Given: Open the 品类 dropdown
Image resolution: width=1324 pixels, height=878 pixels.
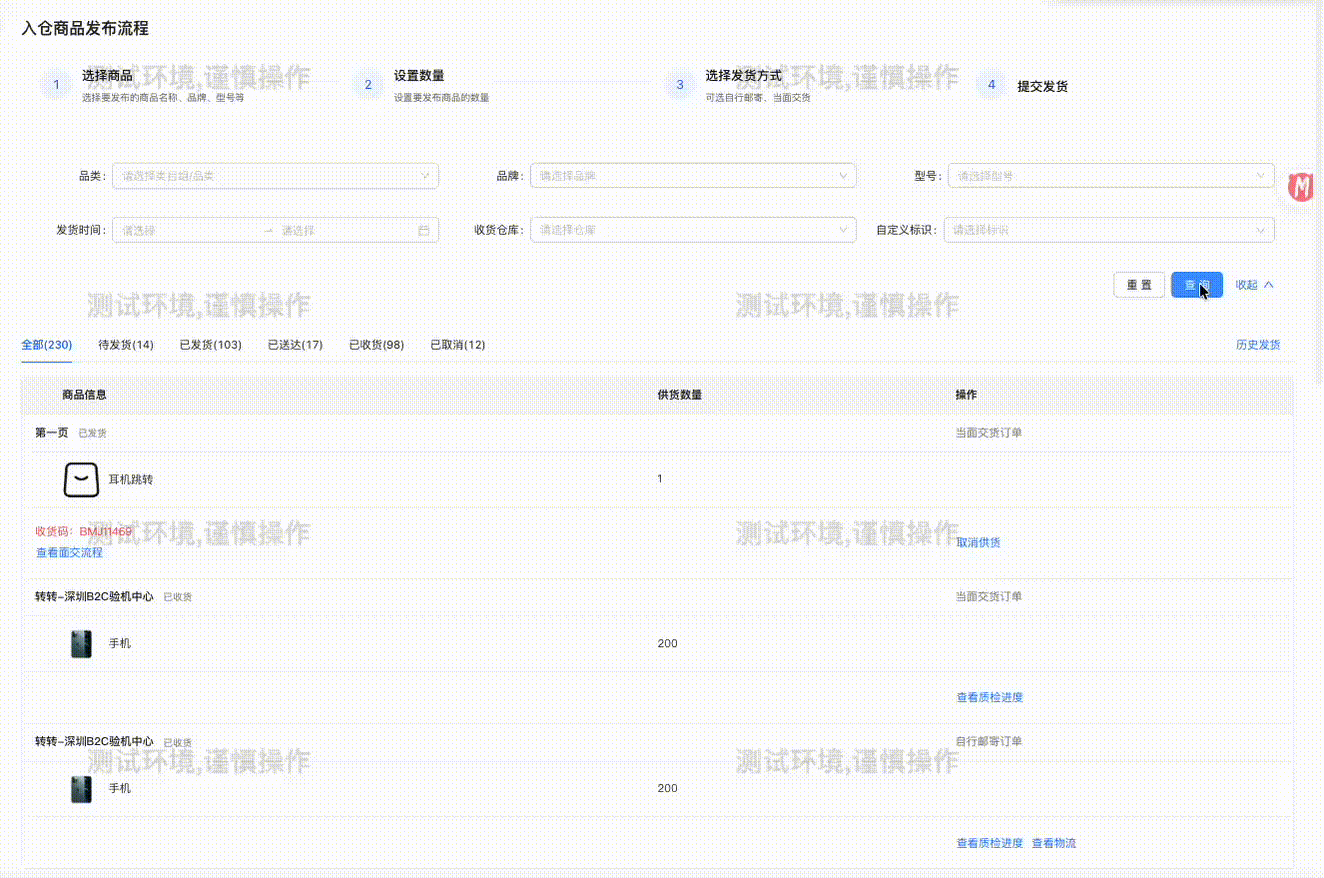Looking at the screenshot, I should 275,175.
